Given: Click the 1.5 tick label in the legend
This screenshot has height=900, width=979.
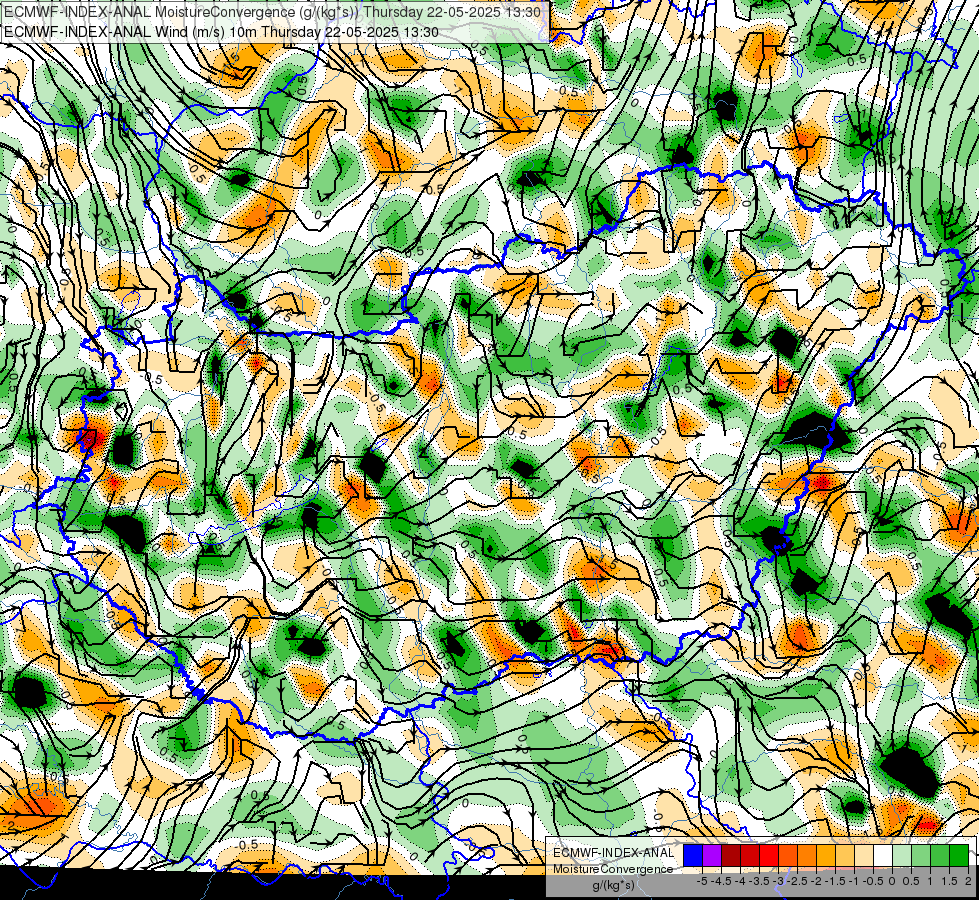Looking at the screenshot, I should [949, 881].
